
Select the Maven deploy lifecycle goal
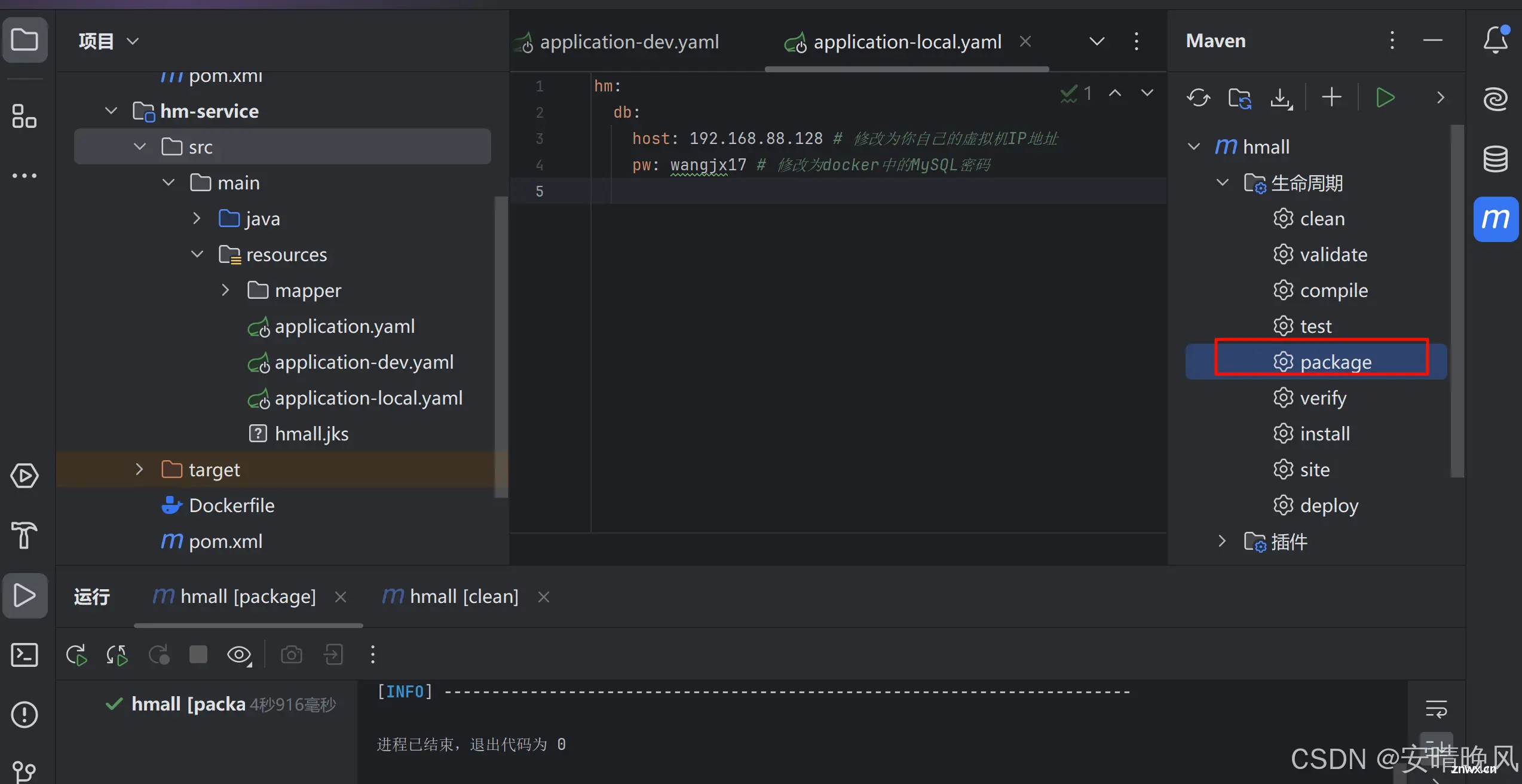click(x=1315, y=505)
